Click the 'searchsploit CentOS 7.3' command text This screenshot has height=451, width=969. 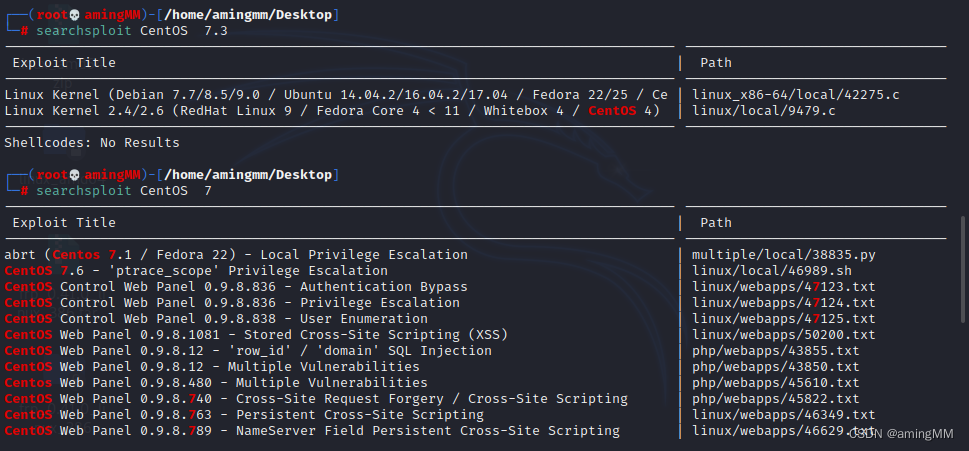tap(132, 30)
